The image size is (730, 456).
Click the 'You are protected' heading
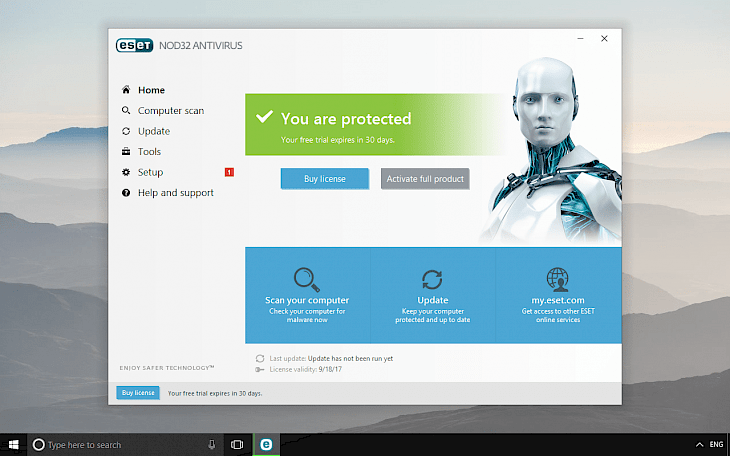pyautogui.click(x=346, y=119)
